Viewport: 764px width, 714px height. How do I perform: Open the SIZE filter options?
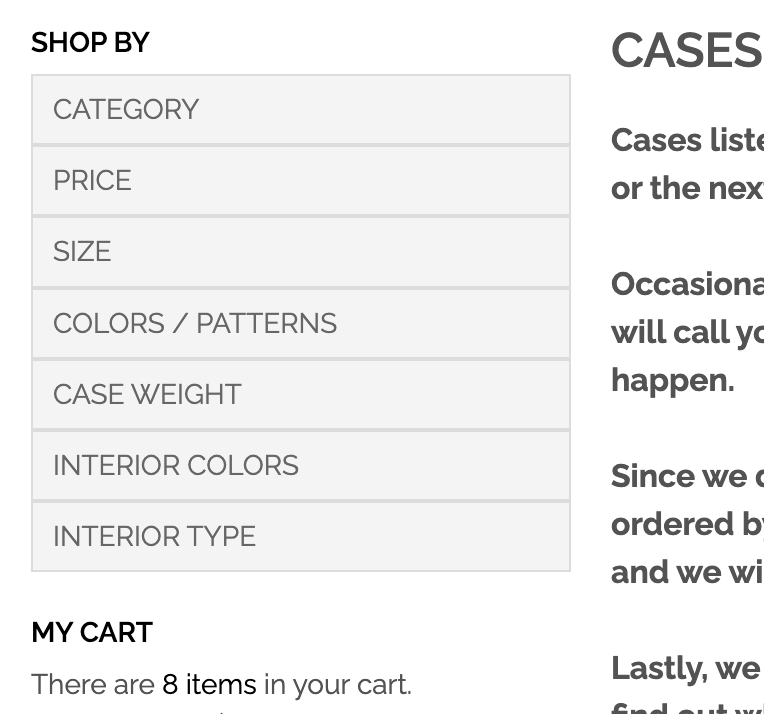[301, 252]
